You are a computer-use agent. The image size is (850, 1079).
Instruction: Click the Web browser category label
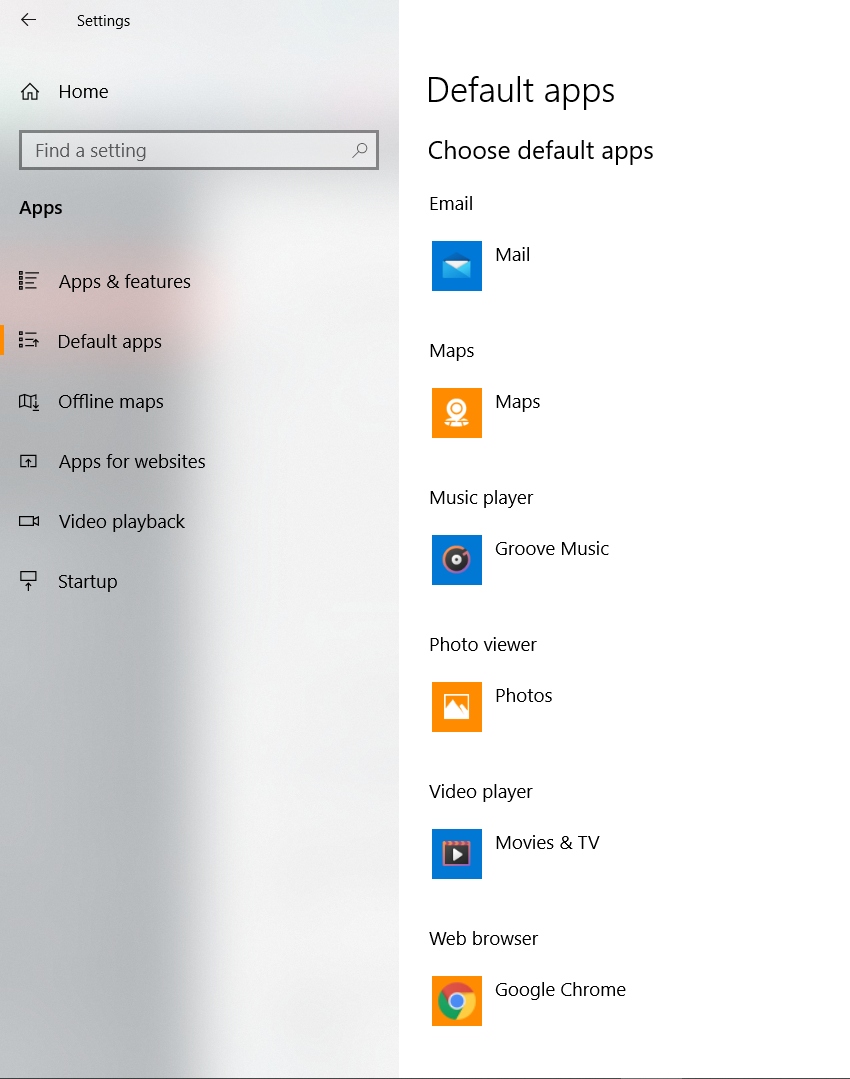pos(483,939)
